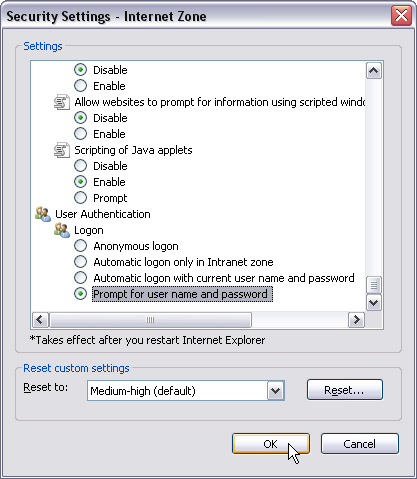Screen dimensions: 417x479
Task: Click the horizontal scrollbar thumb
Action: click(150, 320)
